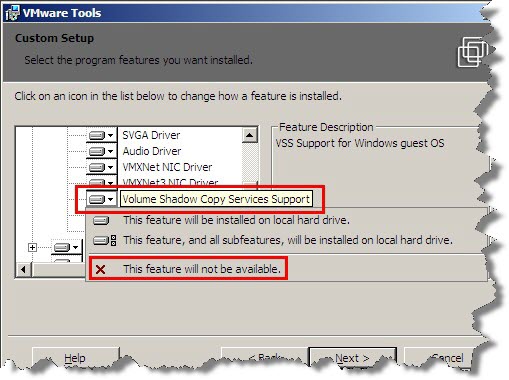Click the SVGA Driver drive icon
This screenshot has height=380, width=509.
[97, 135]
